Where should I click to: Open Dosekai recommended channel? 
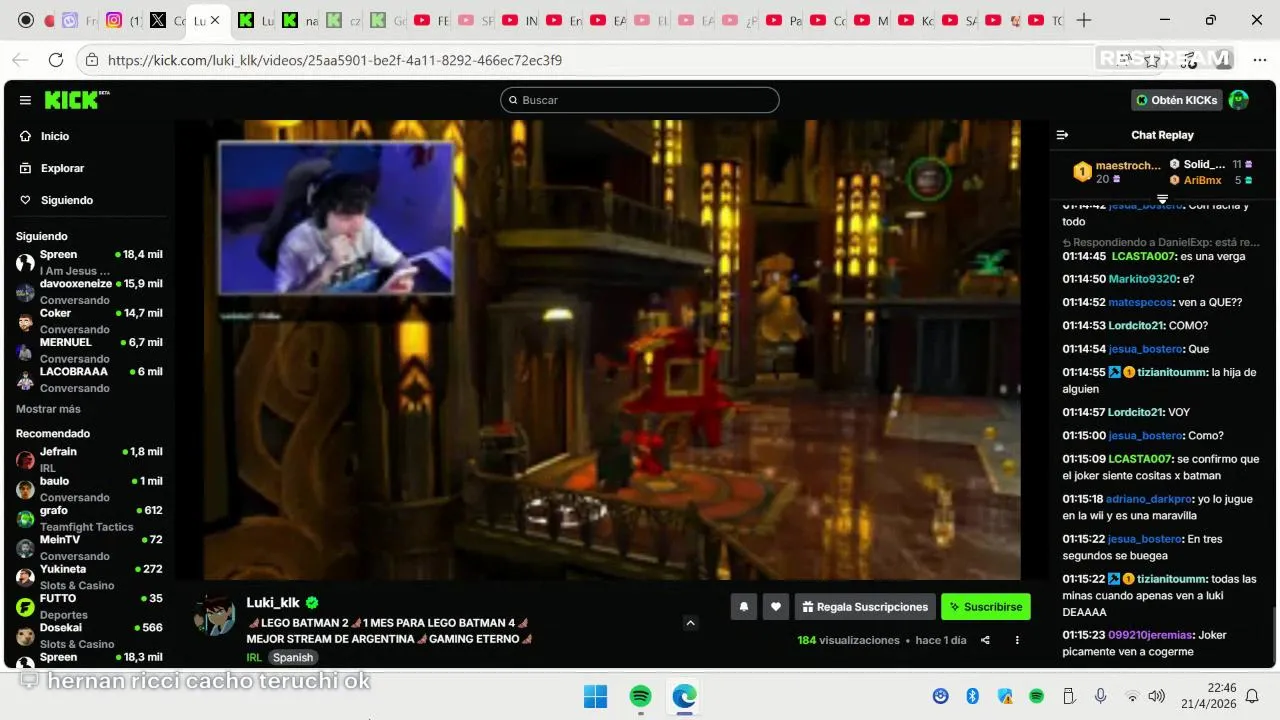[88, 635]
